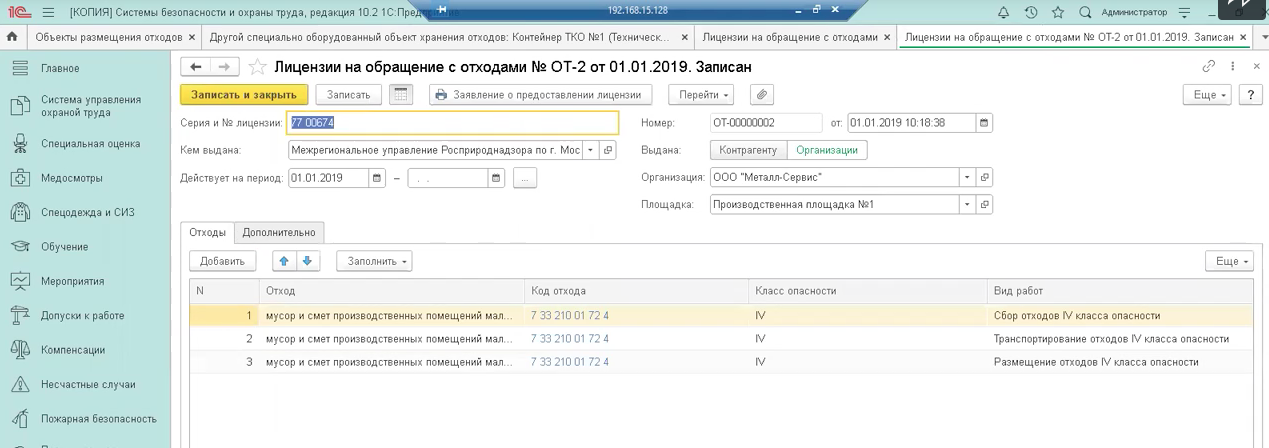1269x448 pixels.
Task: Open attached files paperclip icon
Action: tap(761, 95)
